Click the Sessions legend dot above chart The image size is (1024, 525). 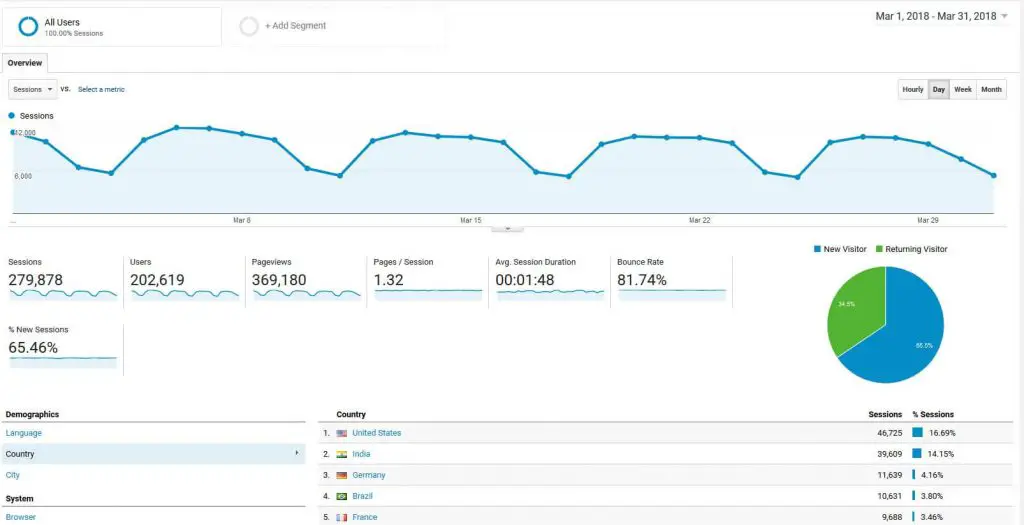(12, 116)
